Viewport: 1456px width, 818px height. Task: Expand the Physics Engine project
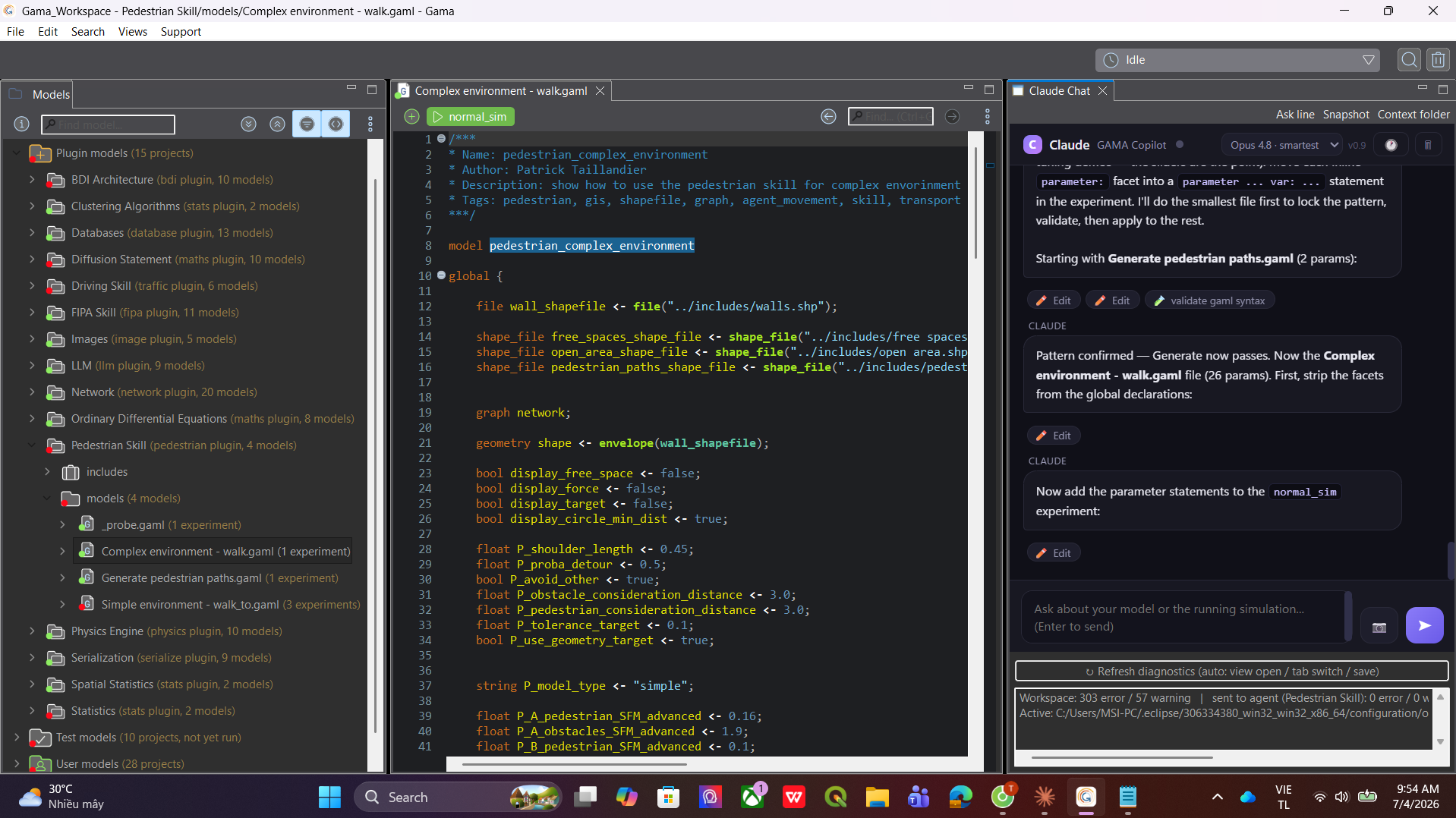(x=32, y=631)
